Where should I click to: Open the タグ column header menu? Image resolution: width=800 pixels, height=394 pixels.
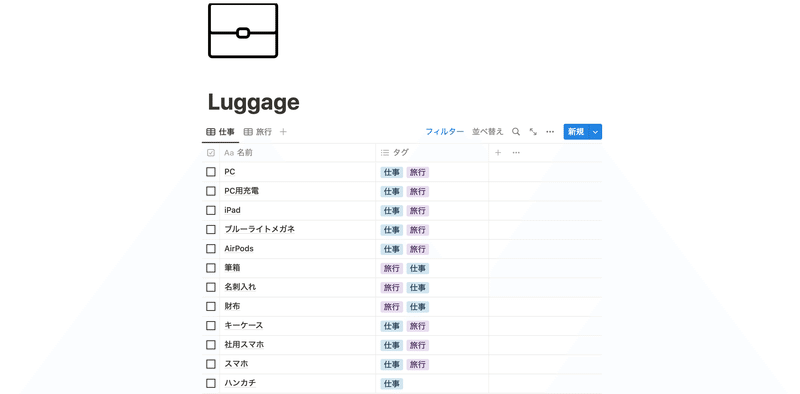(x=432, y=153)
